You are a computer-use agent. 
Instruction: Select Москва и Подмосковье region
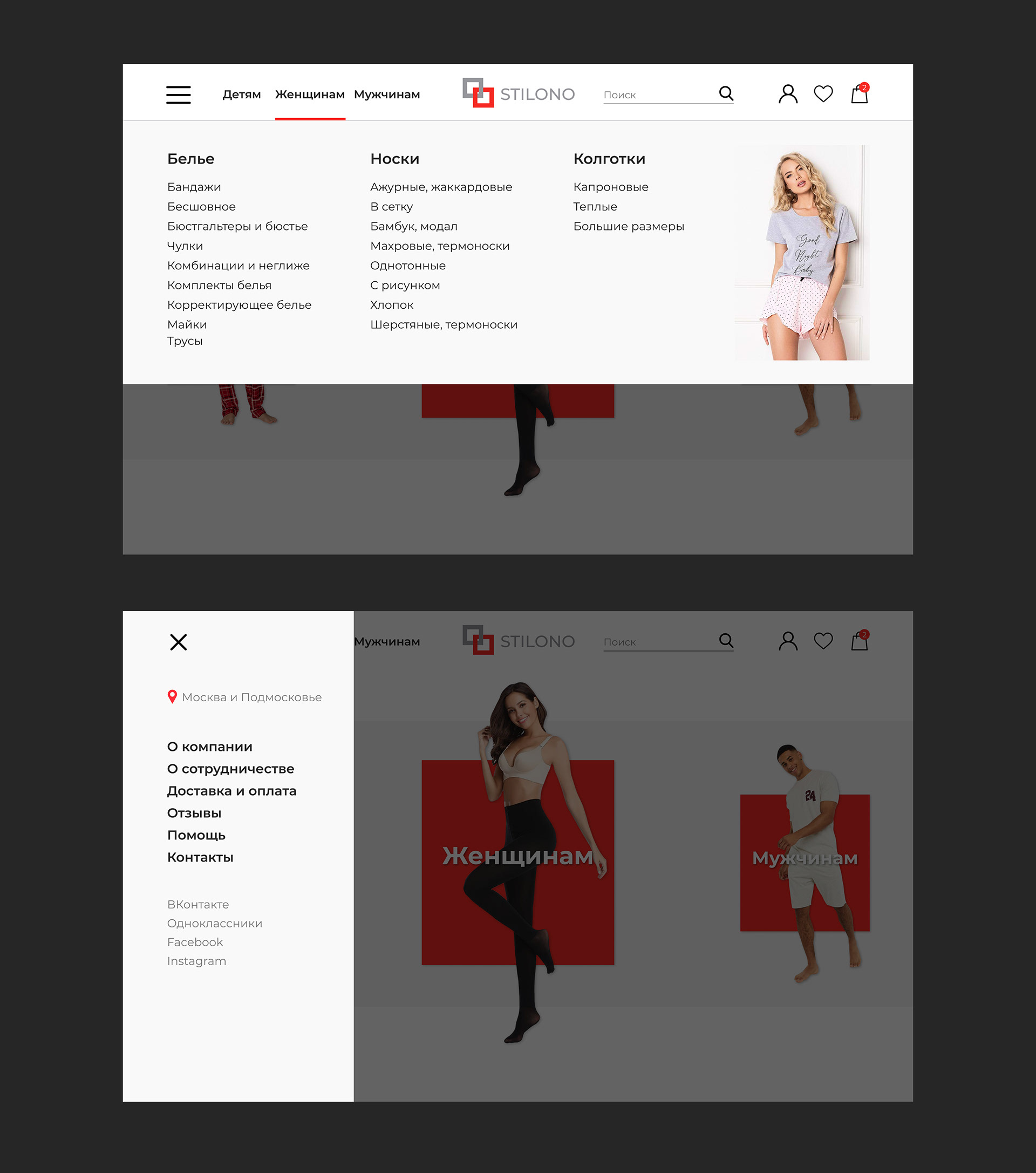pos(251,697)
